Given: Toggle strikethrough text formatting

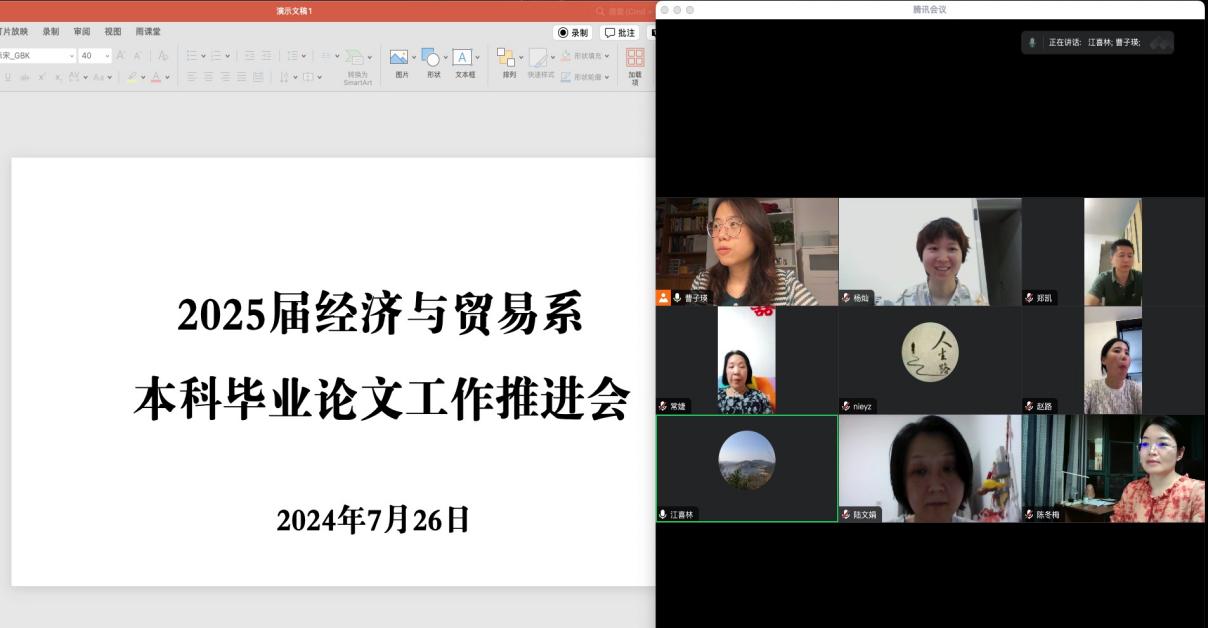Looking at the screenshot, I should (x=24, y=77).
